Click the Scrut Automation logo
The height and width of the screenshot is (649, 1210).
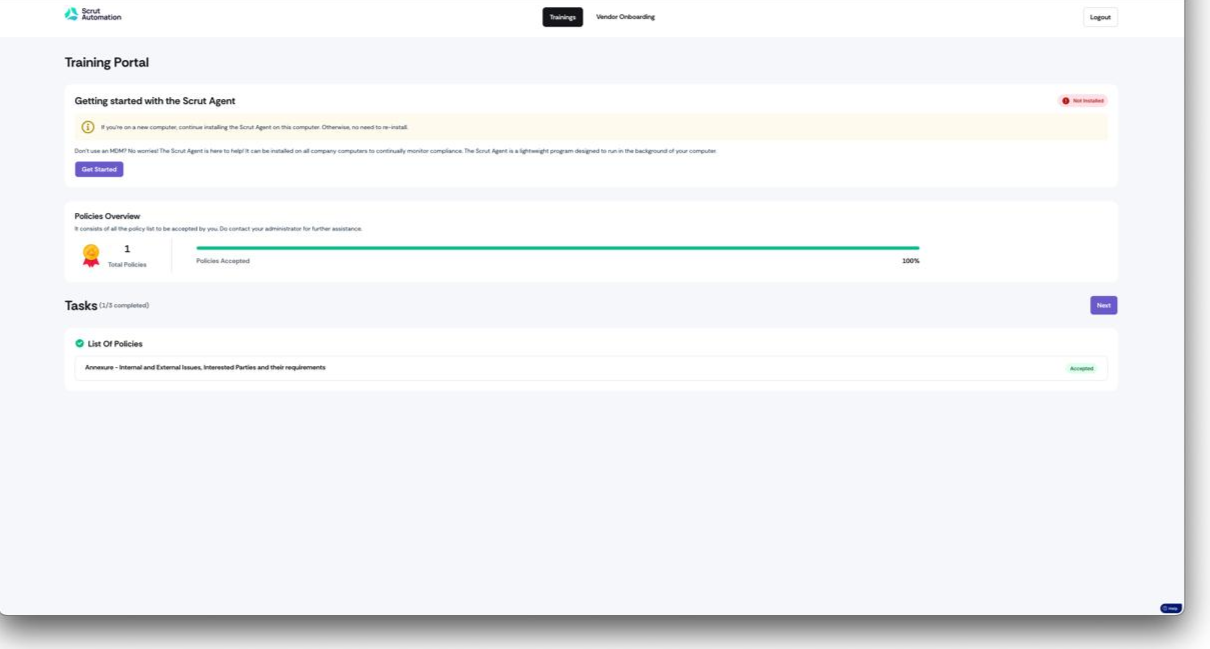coord(93,14)
